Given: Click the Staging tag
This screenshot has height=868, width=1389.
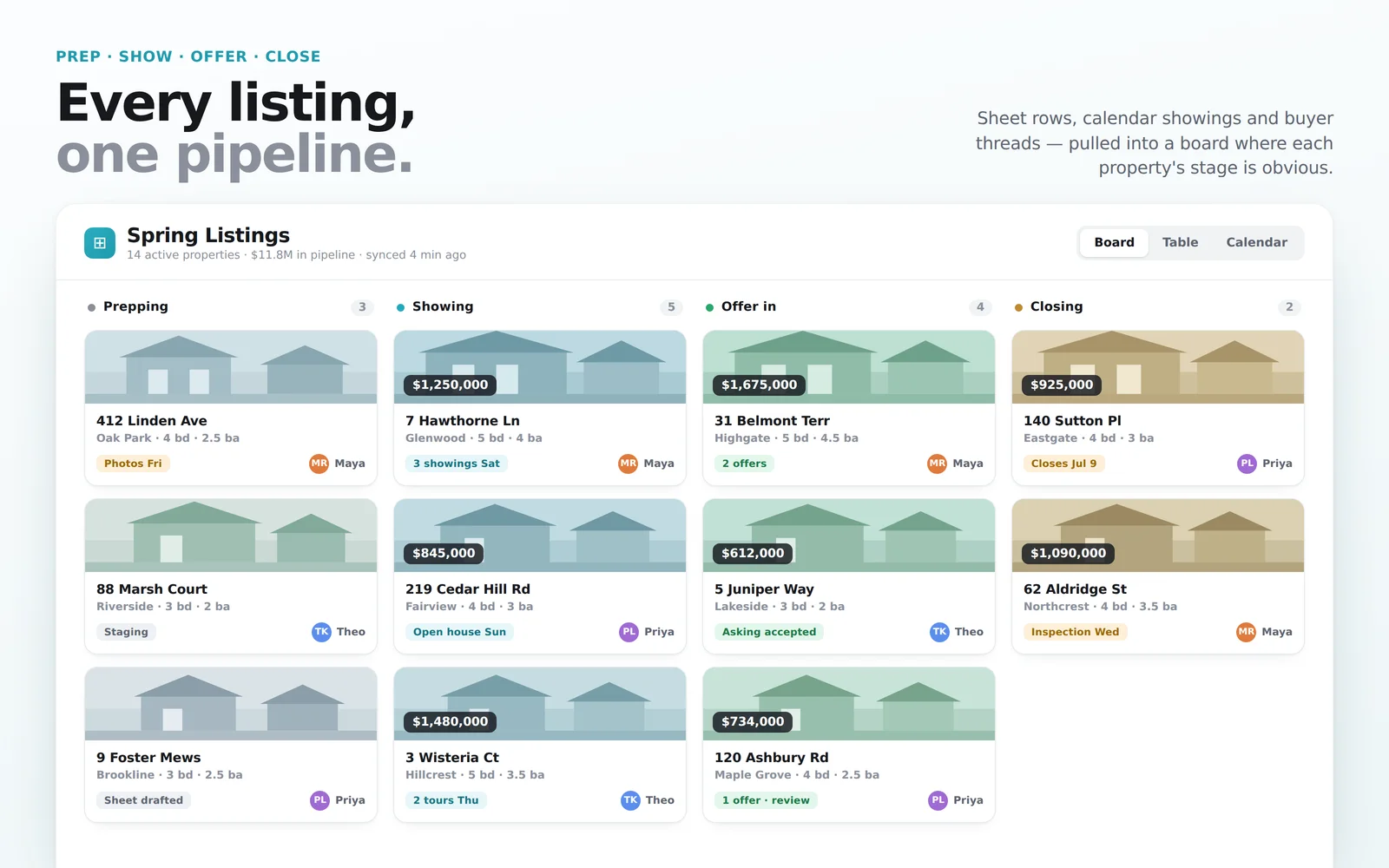Looking at the screenshot, I should pos(126,632).
